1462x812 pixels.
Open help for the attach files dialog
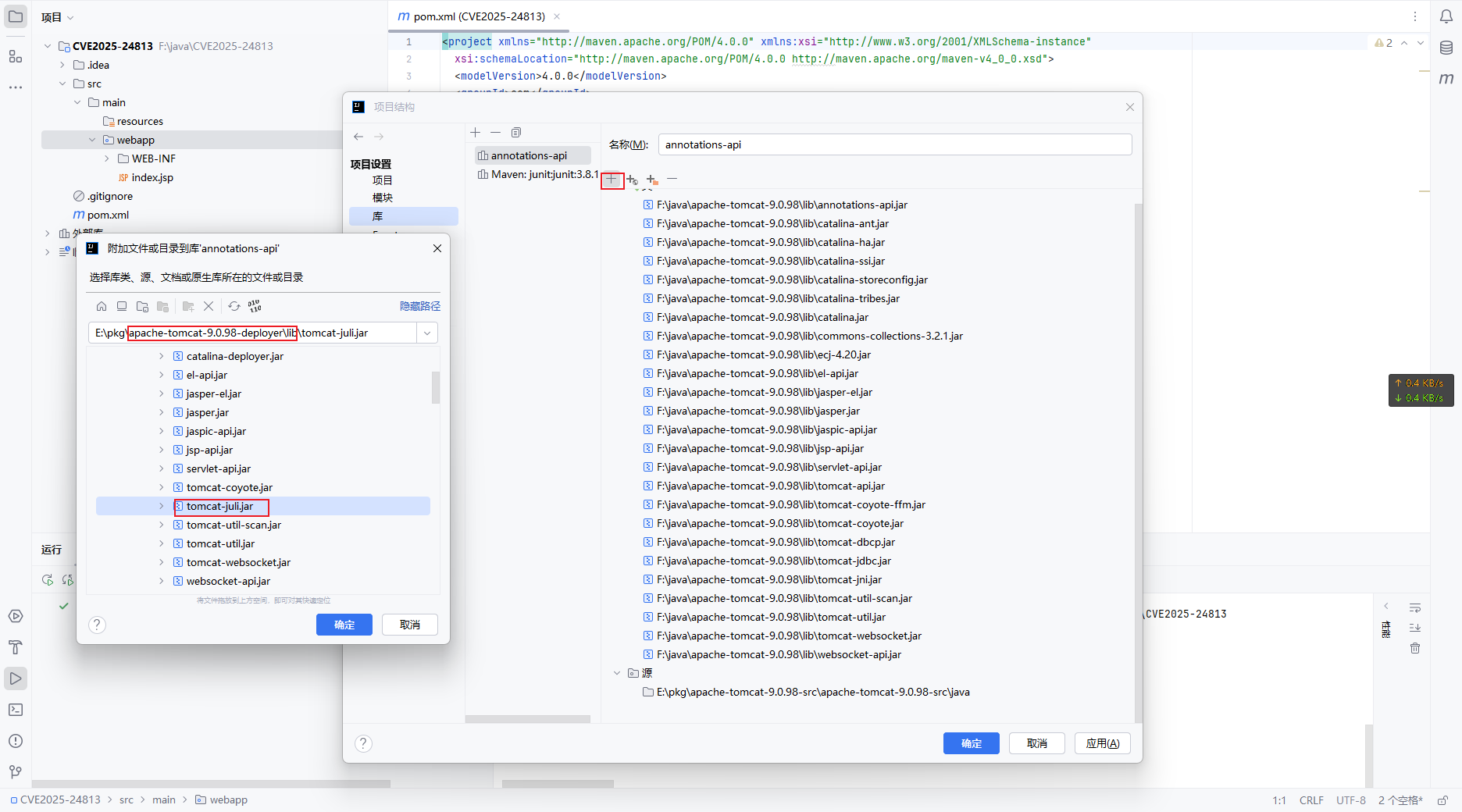click(x=97, y=625)
